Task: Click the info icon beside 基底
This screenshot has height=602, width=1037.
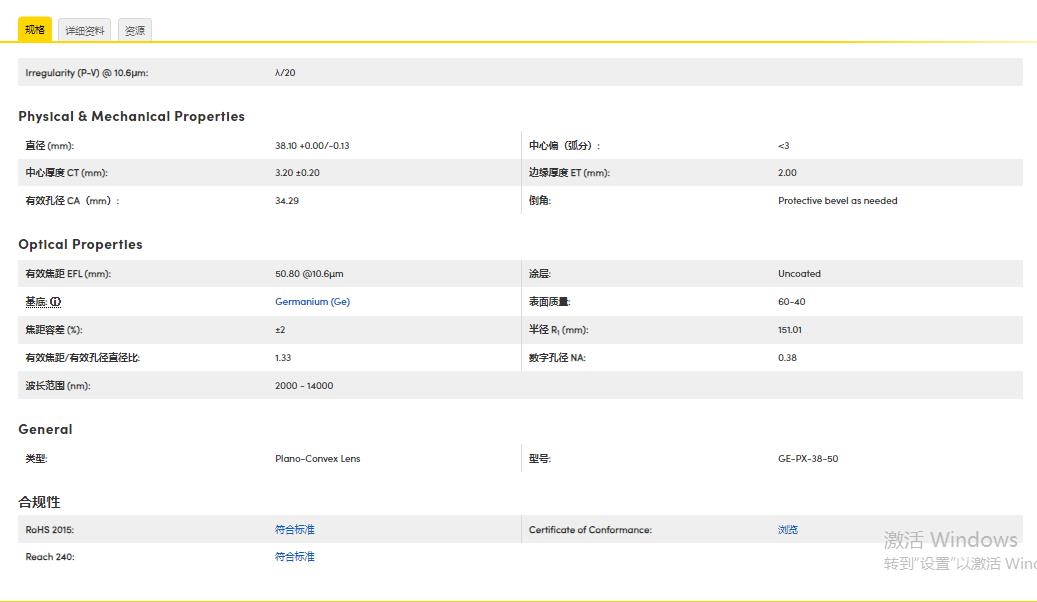Action: pos(56,302)
